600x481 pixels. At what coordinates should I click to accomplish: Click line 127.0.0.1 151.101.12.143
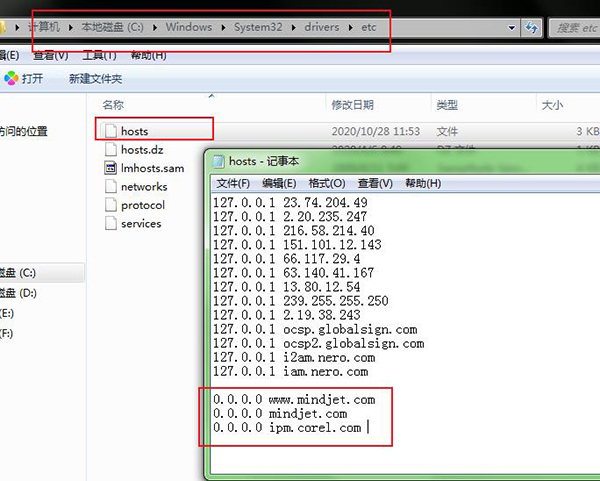[297, 245]
